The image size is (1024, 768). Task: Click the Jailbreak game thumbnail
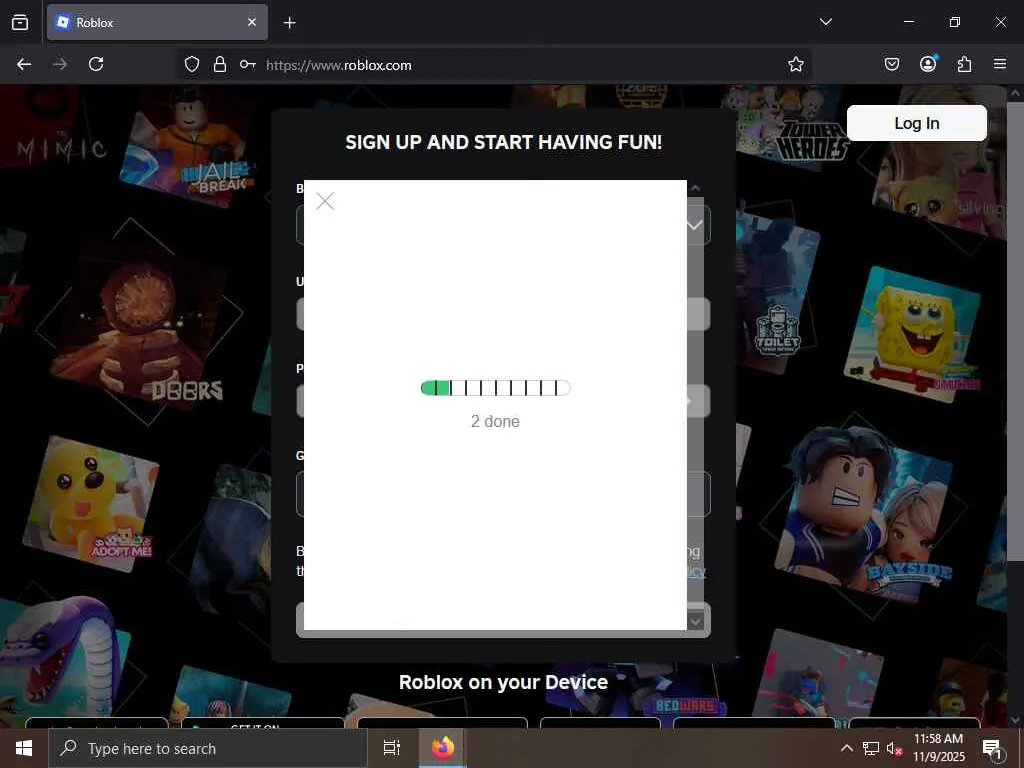tap(188, 147)
